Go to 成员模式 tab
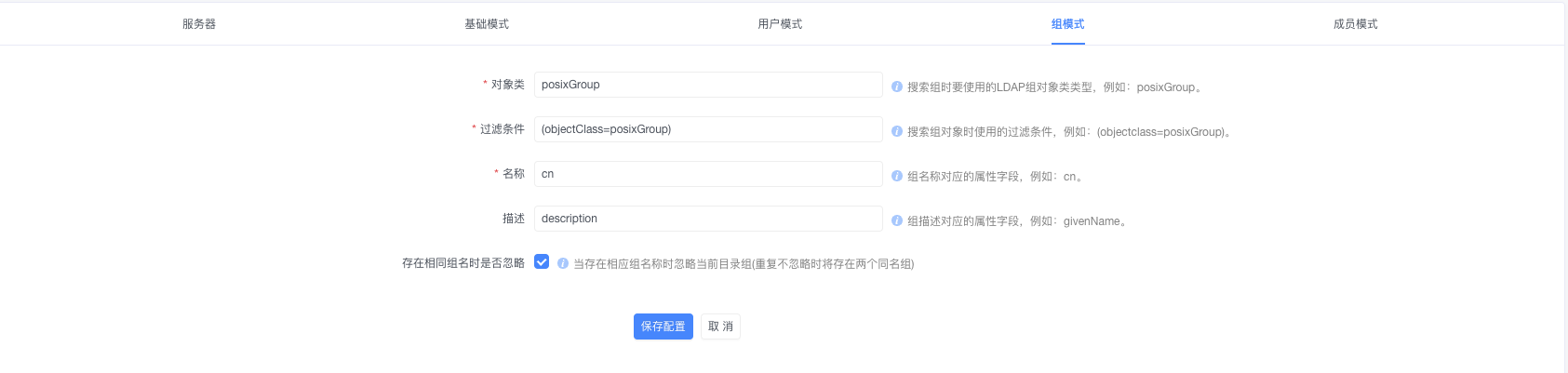The height and width of the screenshot is (373, 1568). 1356,24
